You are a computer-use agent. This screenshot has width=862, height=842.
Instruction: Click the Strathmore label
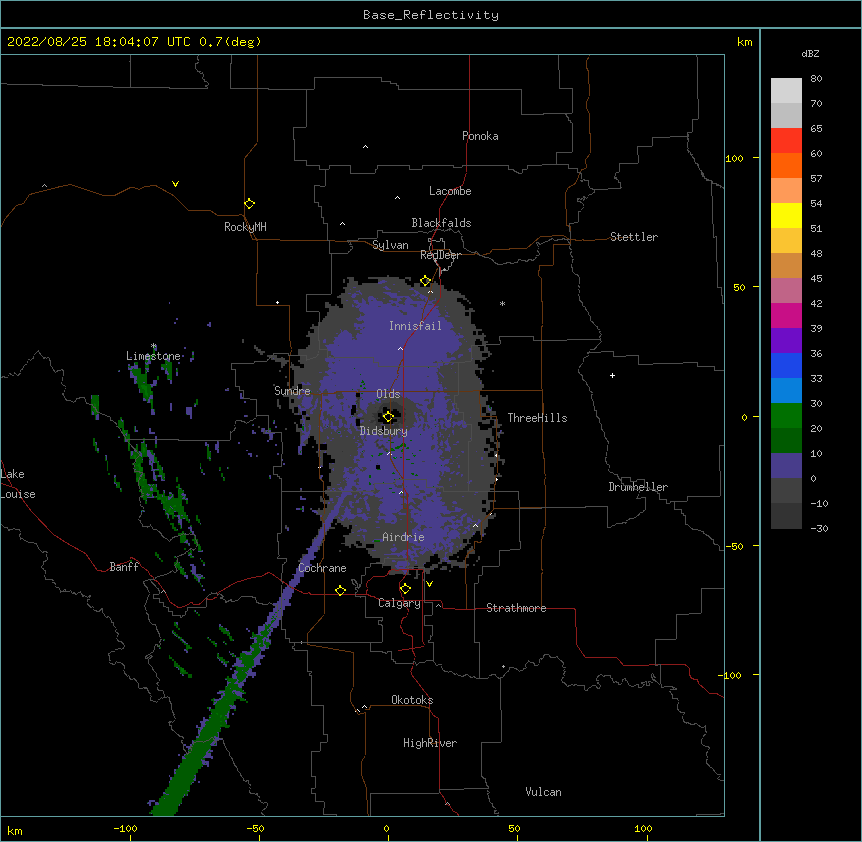point(516,608)
